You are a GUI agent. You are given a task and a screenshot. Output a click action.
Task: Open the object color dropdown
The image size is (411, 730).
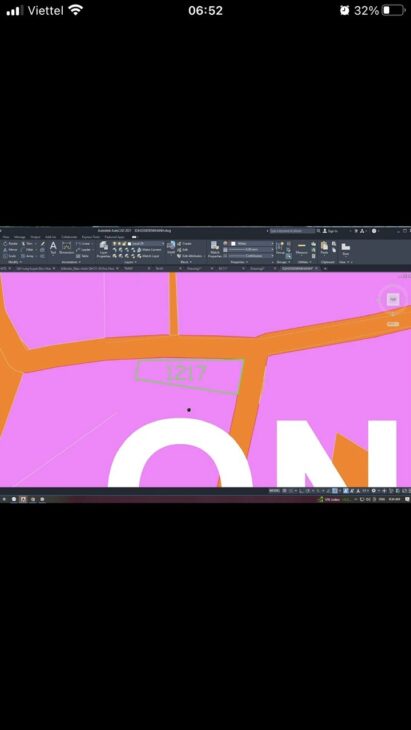(x=251, y=243)
